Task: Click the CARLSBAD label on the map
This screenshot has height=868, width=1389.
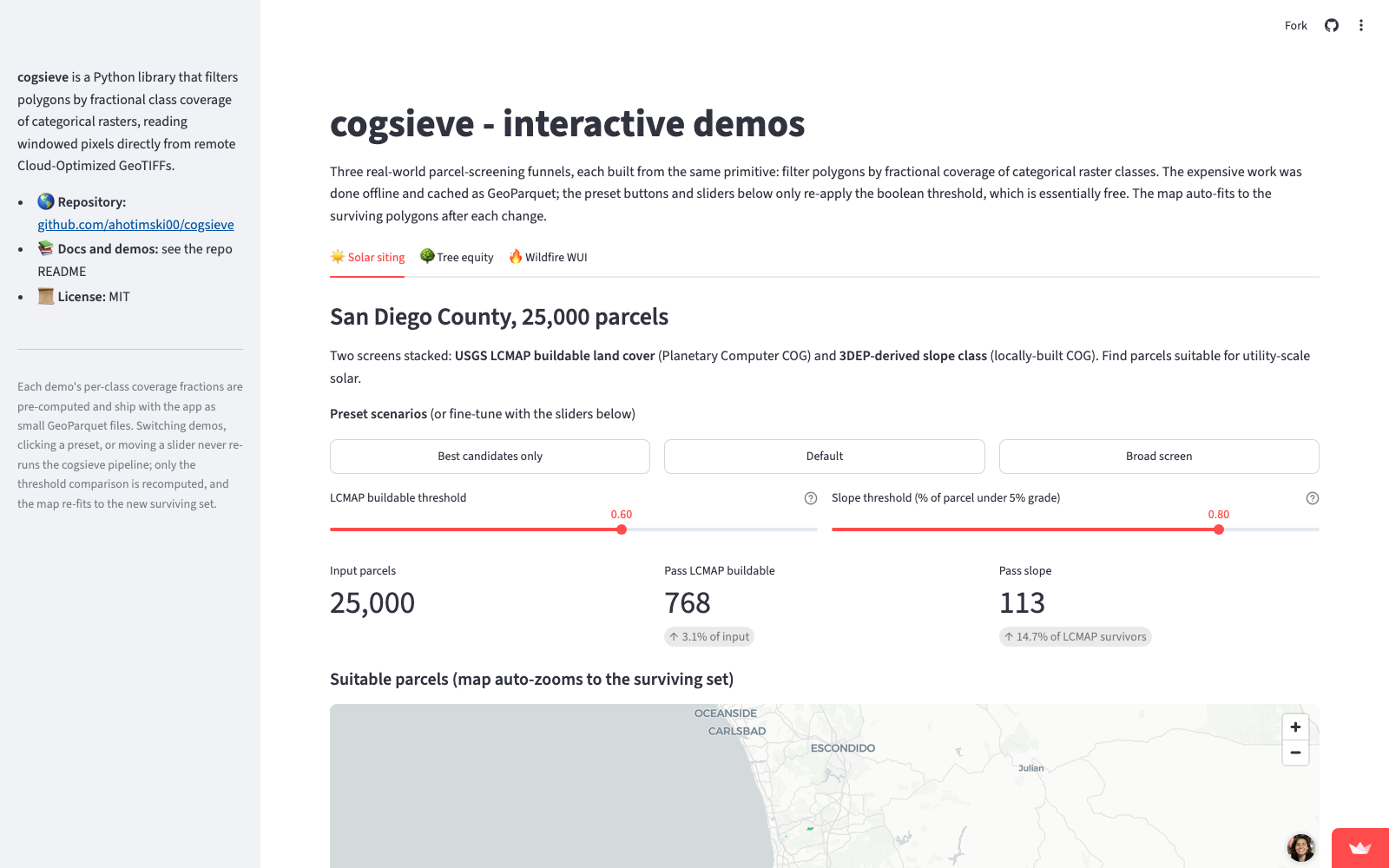Action: pyautogui.click(x=737, y=731)
